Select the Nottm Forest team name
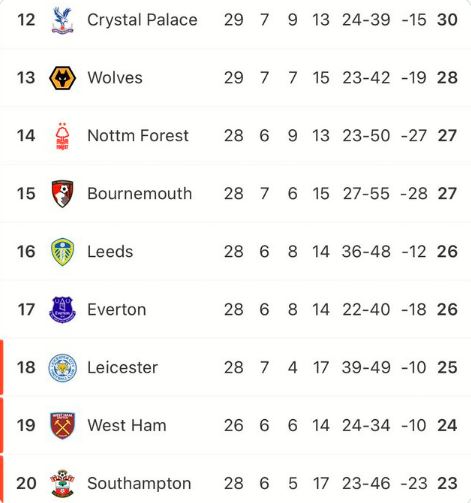This screenshot has width=471, height=503. pos(138,136)
